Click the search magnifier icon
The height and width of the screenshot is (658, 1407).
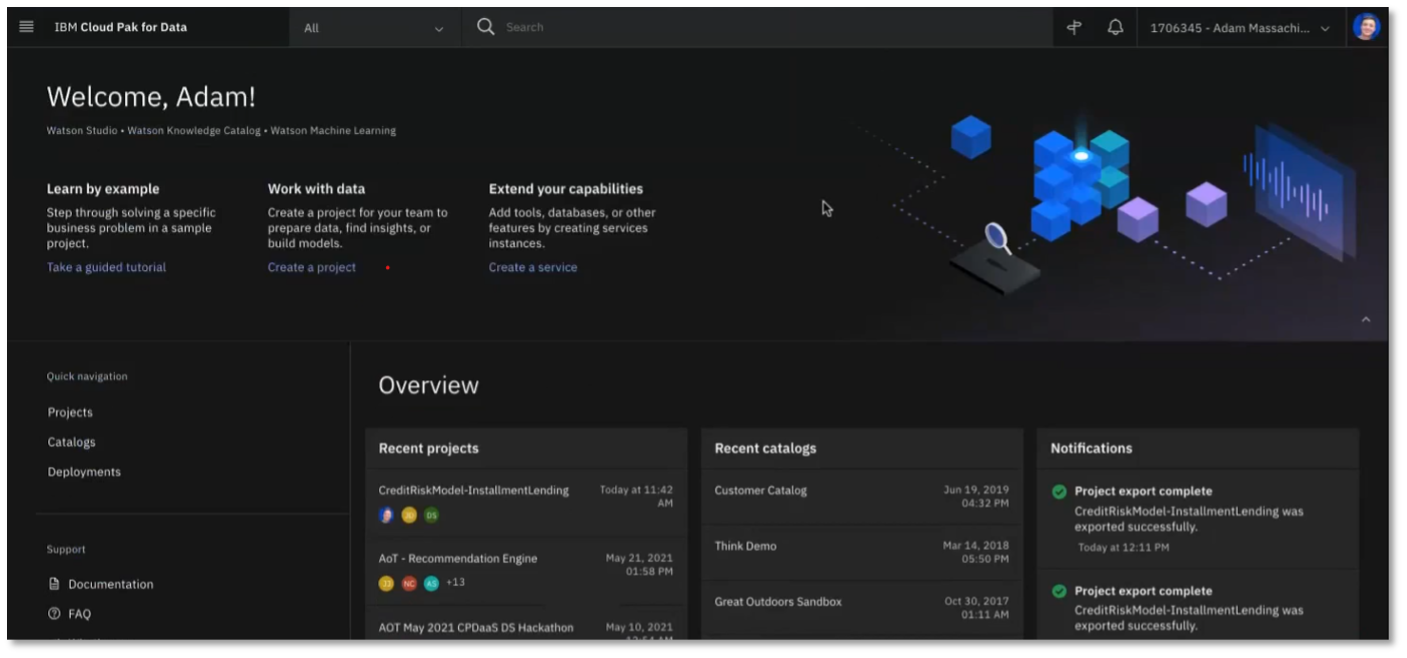point(486,27)
